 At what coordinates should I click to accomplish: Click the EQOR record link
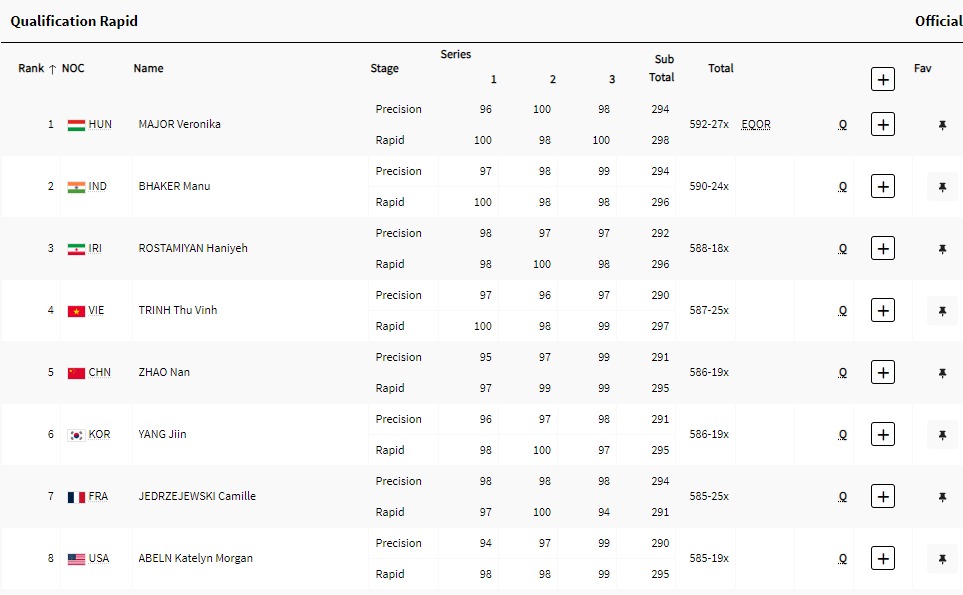[x=756, y=125]
